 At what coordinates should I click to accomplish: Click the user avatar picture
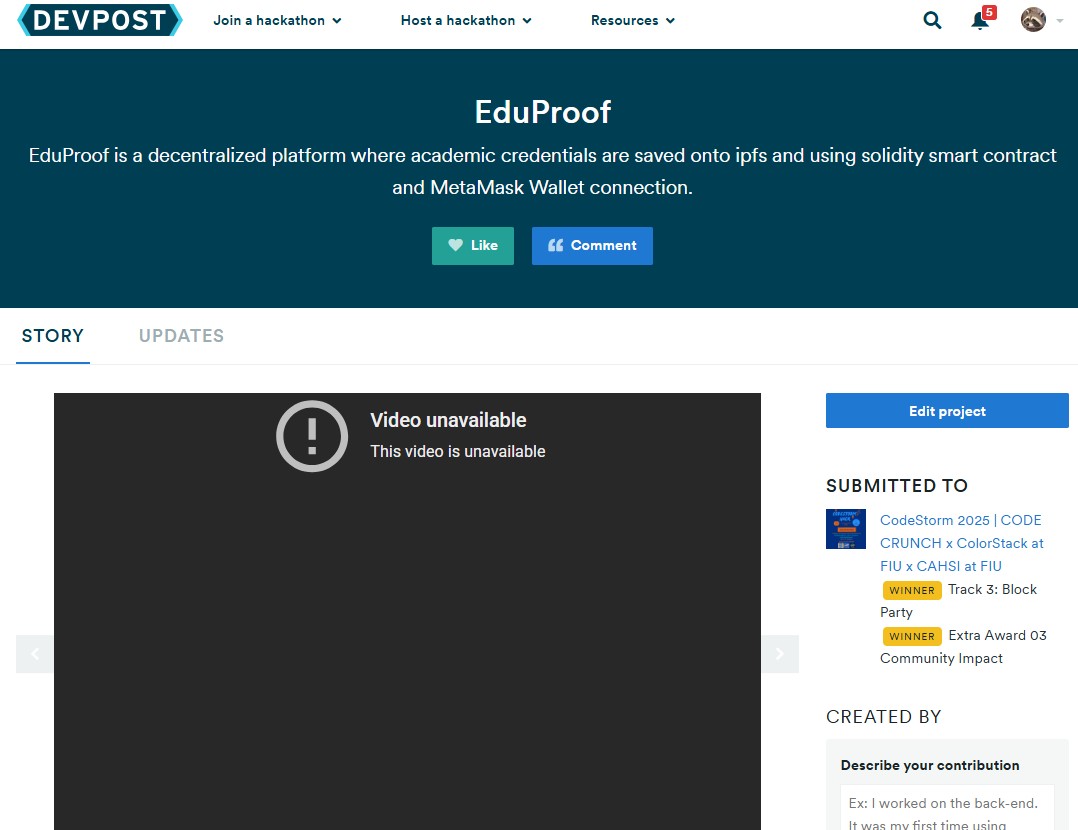pos(1033,20)
